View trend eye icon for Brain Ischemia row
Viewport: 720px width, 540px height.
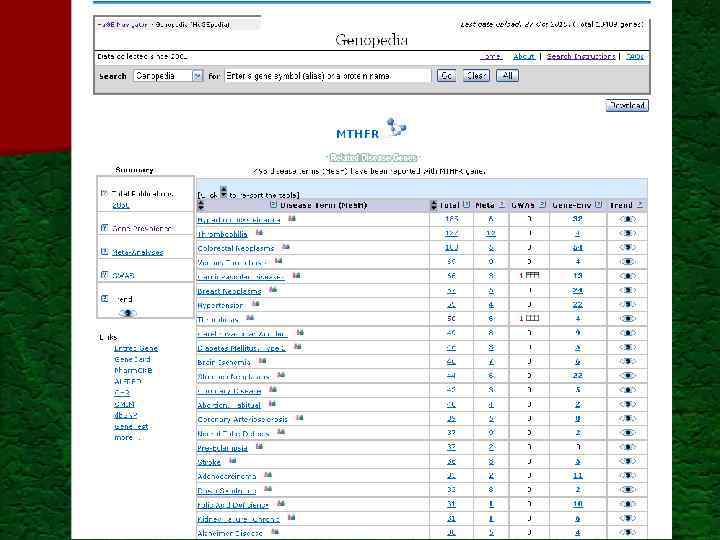(x=627, y=362)
